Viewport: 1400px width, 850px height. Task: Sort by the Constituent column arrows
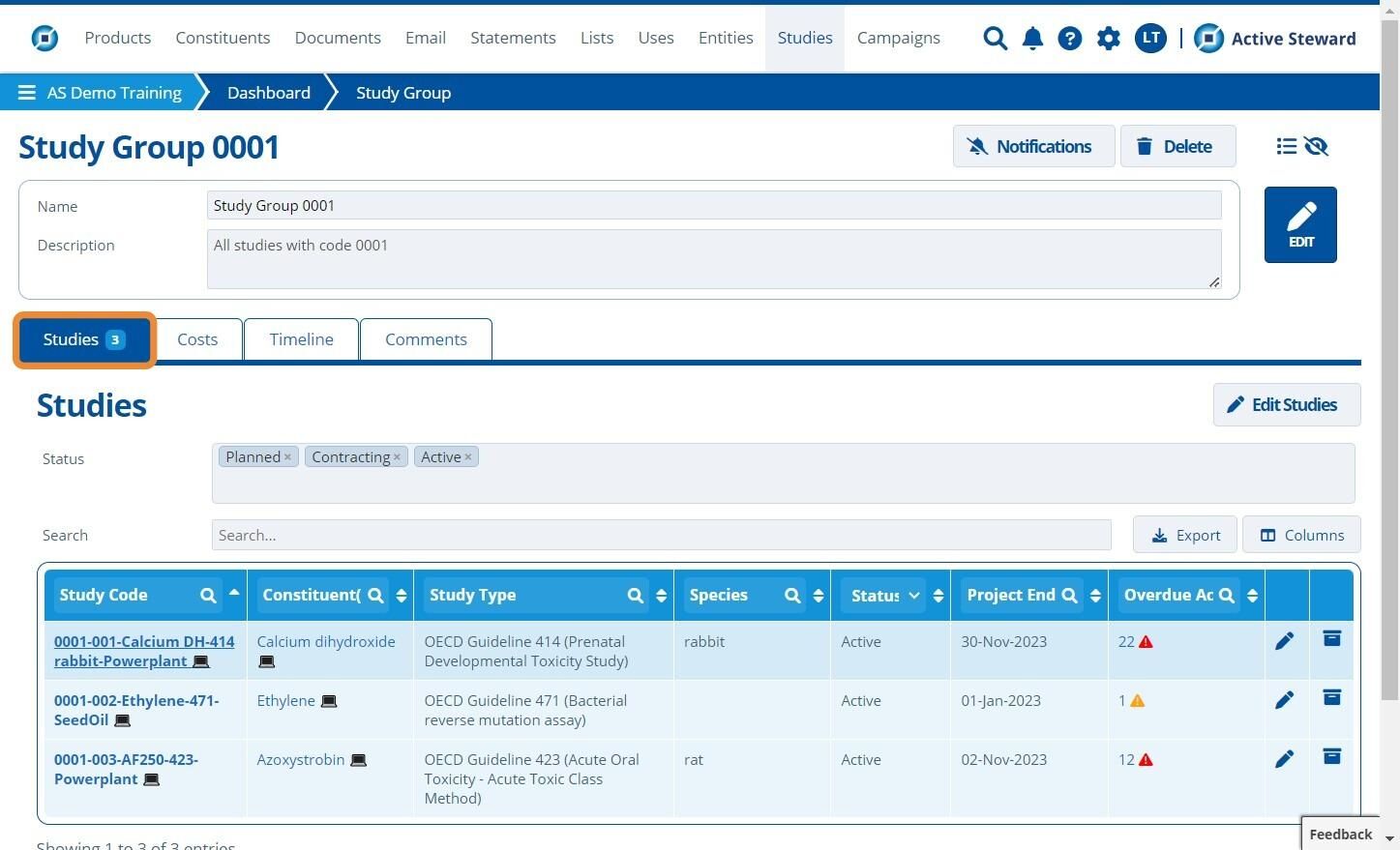[402, 596]
